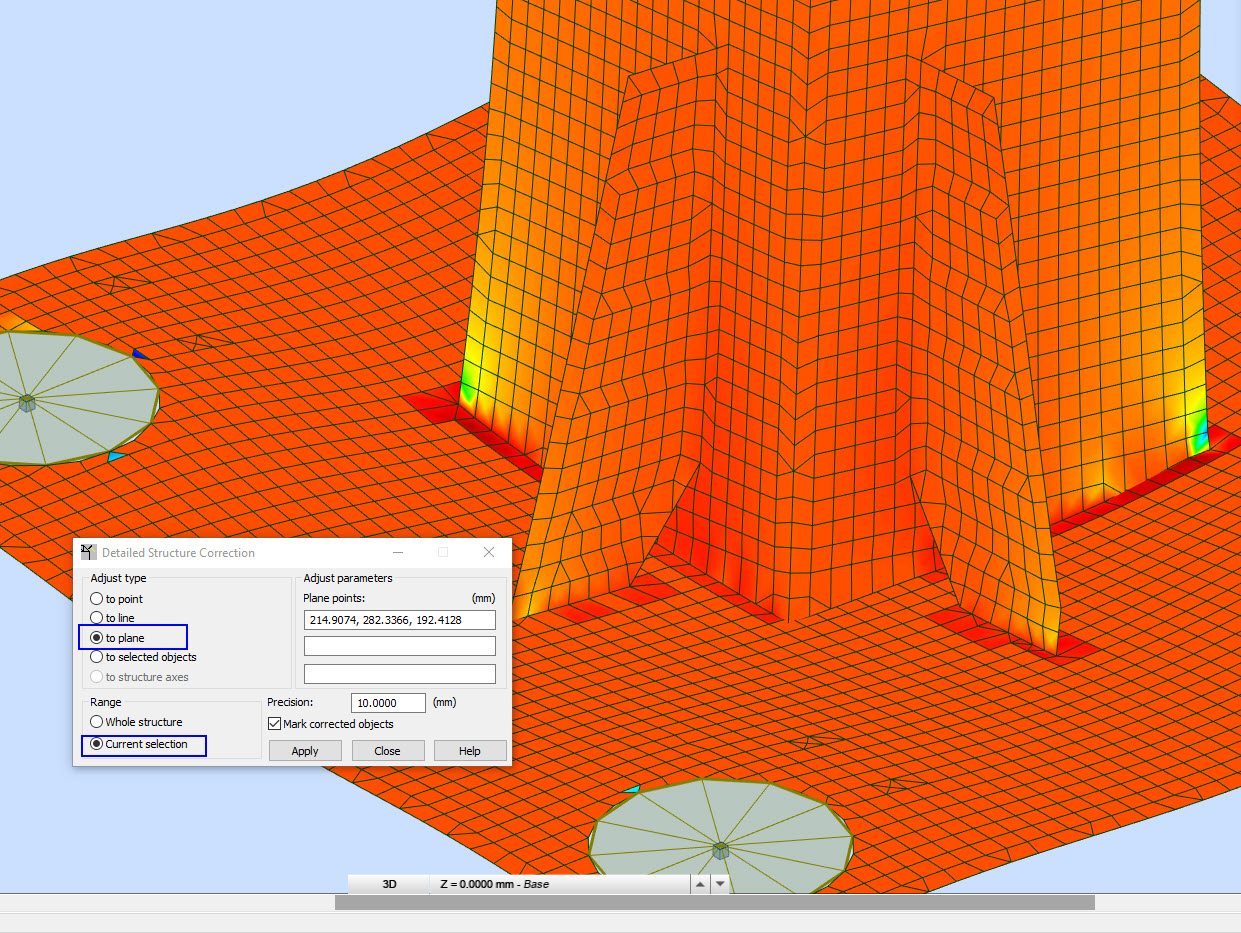Viewport: 1241px width, 933px height.
Task: Set Range to "Whole structure"
Action: (97, 721)
